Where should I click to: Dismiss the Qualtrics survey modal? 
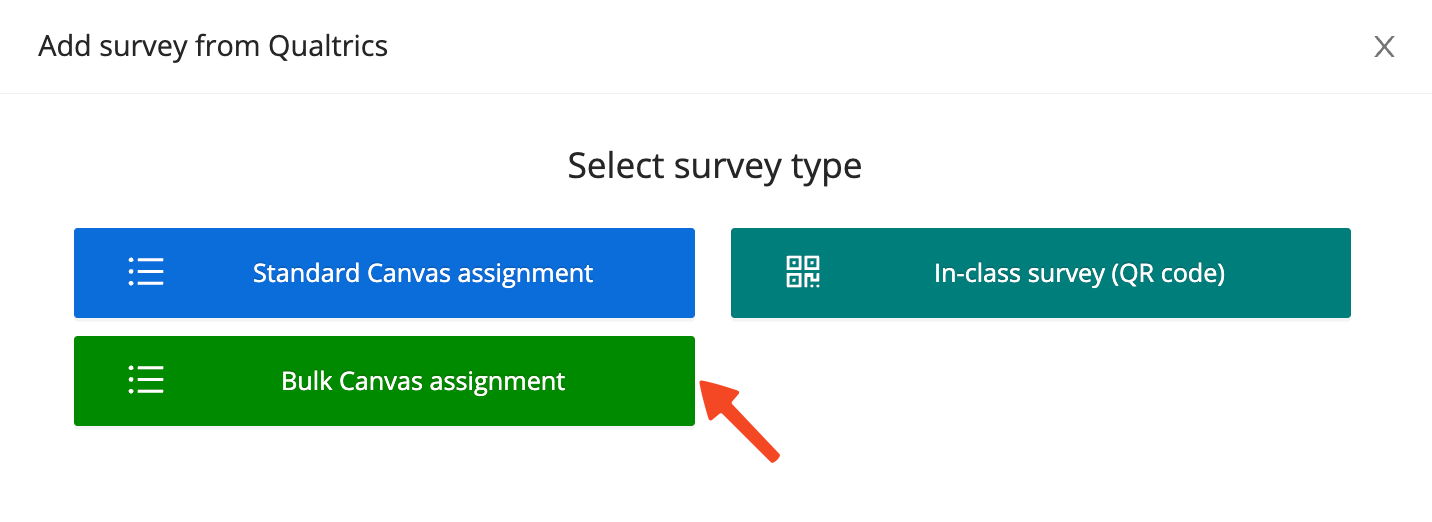[x=1384, y=46]
